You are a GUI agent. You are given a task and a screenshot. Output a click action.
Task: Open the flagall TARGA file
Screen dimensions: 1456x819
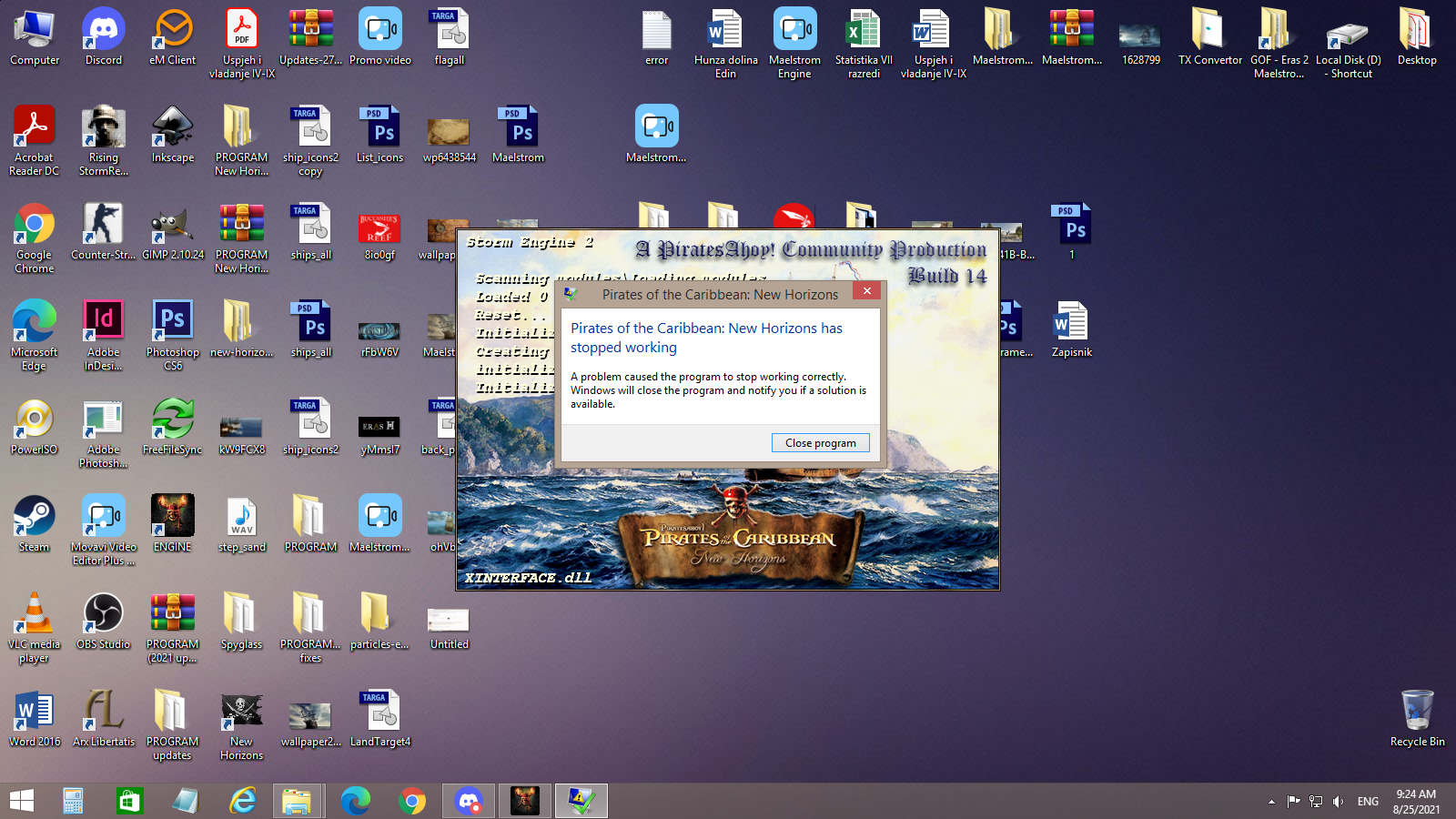pyautogui.click(x=450, y=37)
